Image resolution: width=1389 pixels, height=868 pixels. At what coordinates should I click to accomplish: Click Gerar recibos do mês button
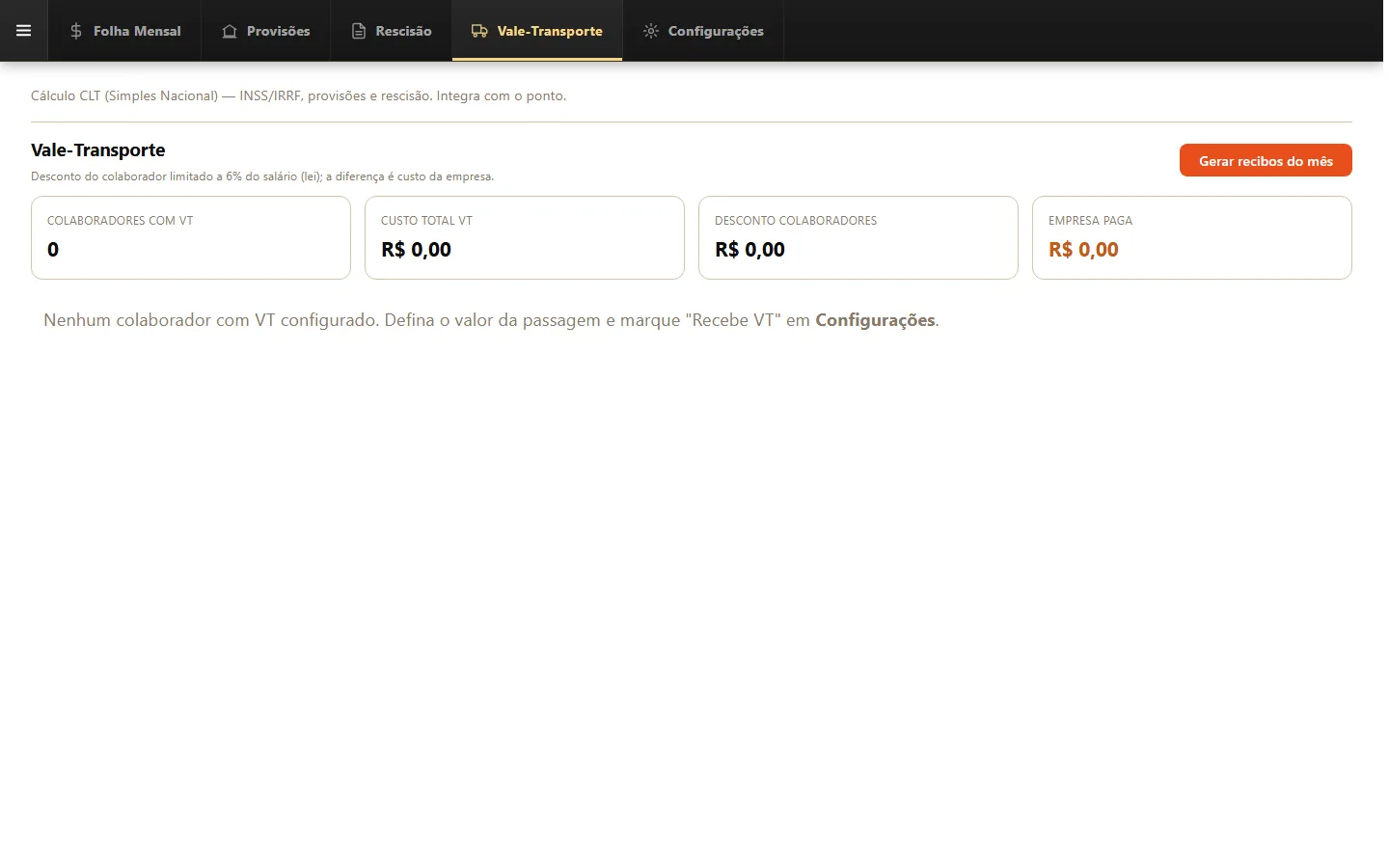pos(1266,160)
